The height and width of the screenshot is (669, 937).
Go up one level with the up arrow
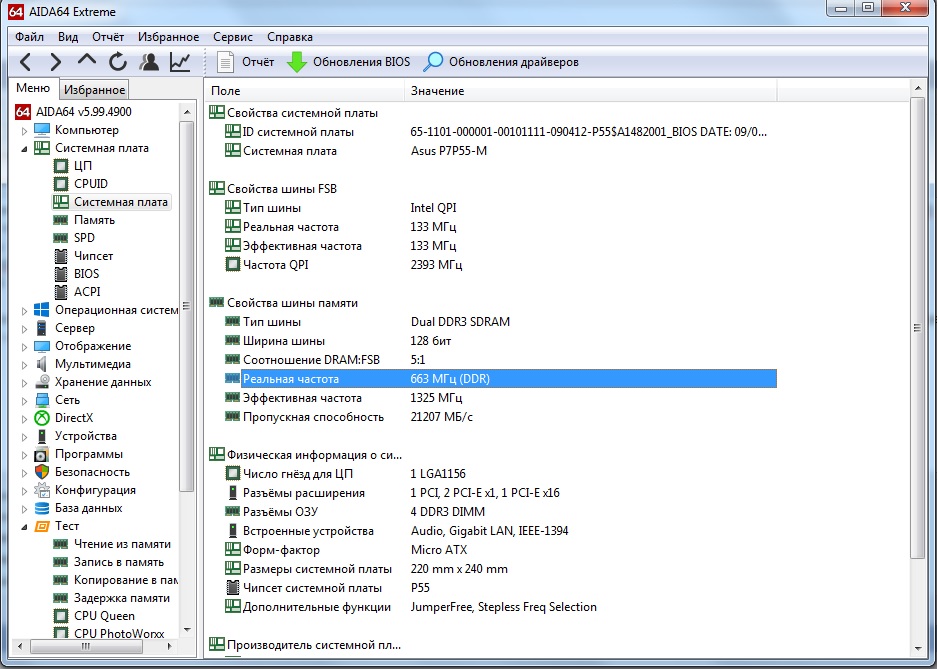(87, 61)
